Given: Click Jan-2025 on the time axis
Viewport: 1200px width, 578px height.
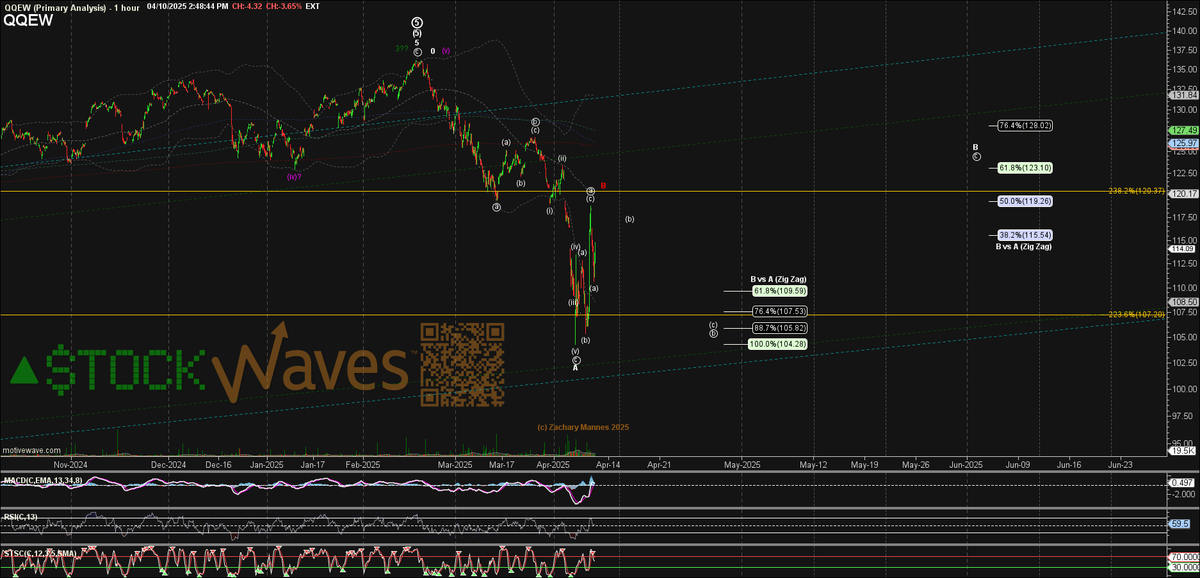Looking at the screenshot, I should click(266, 465).
